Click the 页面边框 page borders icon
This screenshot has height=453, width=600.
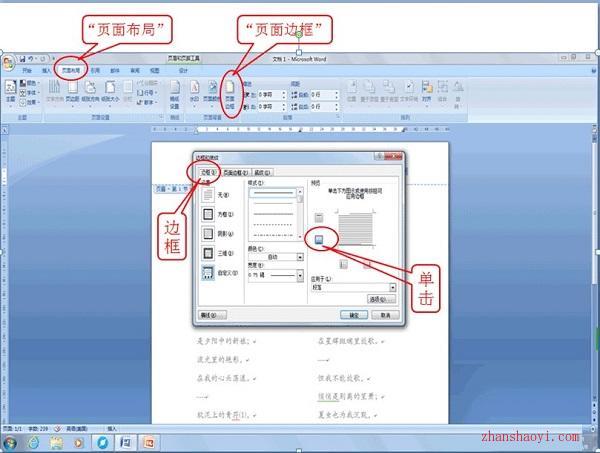tap(230, 94)
